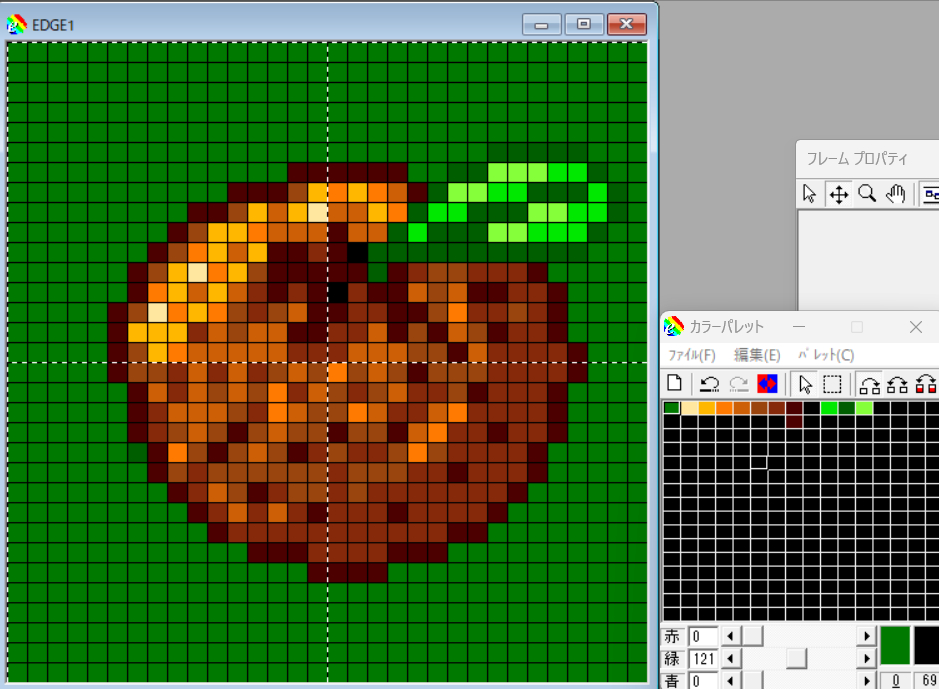Activate the rectangular selection tool in the palette window
The width and height of the screenshot is (939, 689).
(832, 384)
